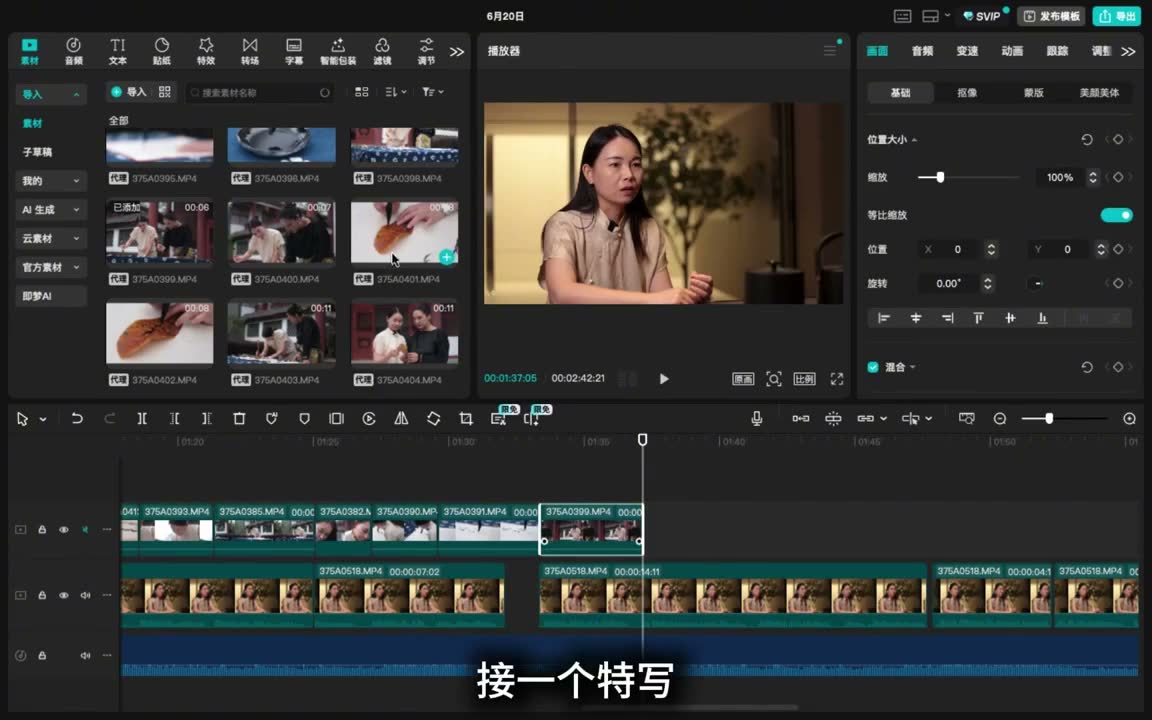Open the media sort order dropdown
Screen dimensions: 1152x720
(x=396, y=92)
